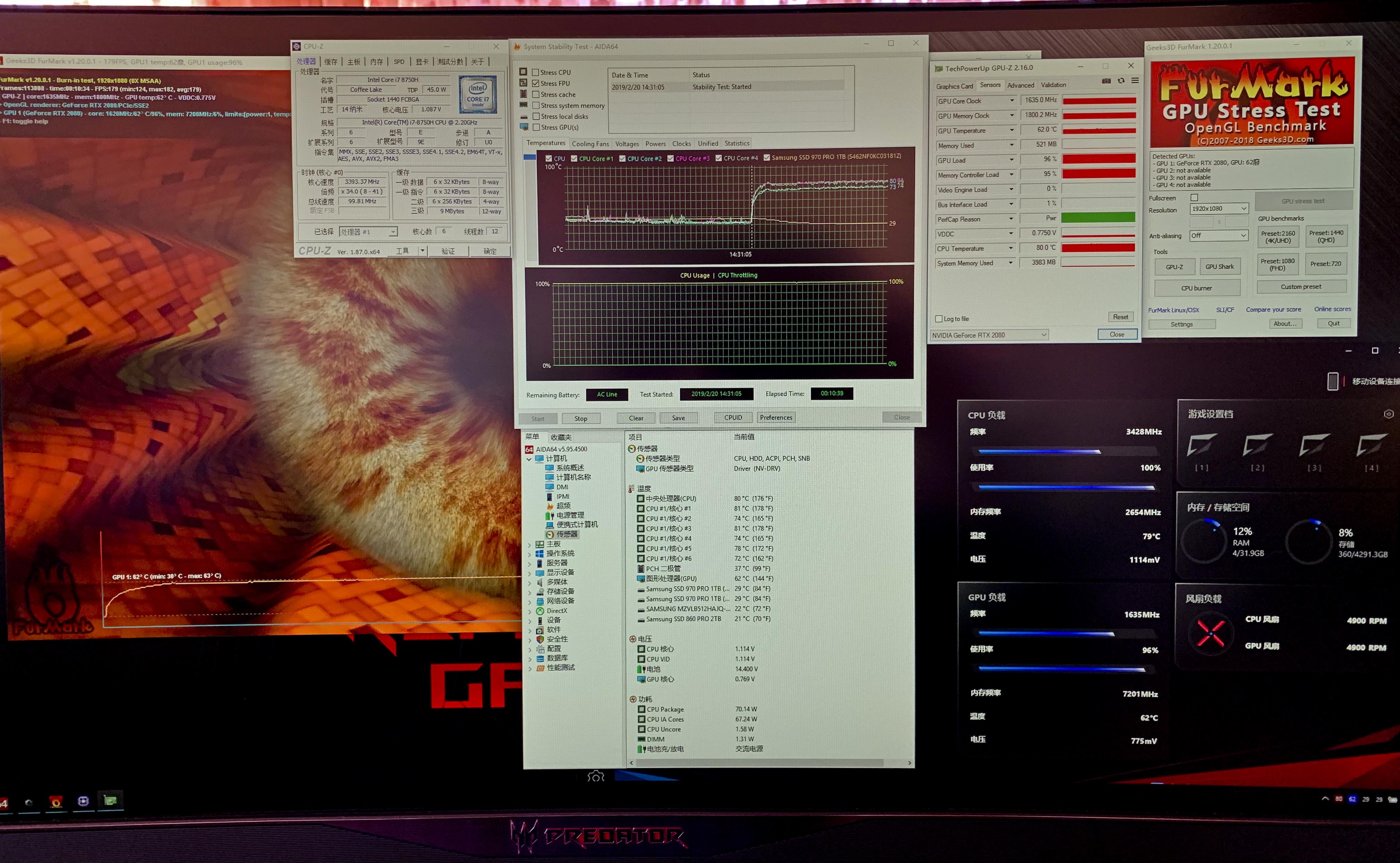The height and width of the screenshot is (863, 1400).
Task: Click the GPU-Z green card taskbar icon
Action: [110, 800]
